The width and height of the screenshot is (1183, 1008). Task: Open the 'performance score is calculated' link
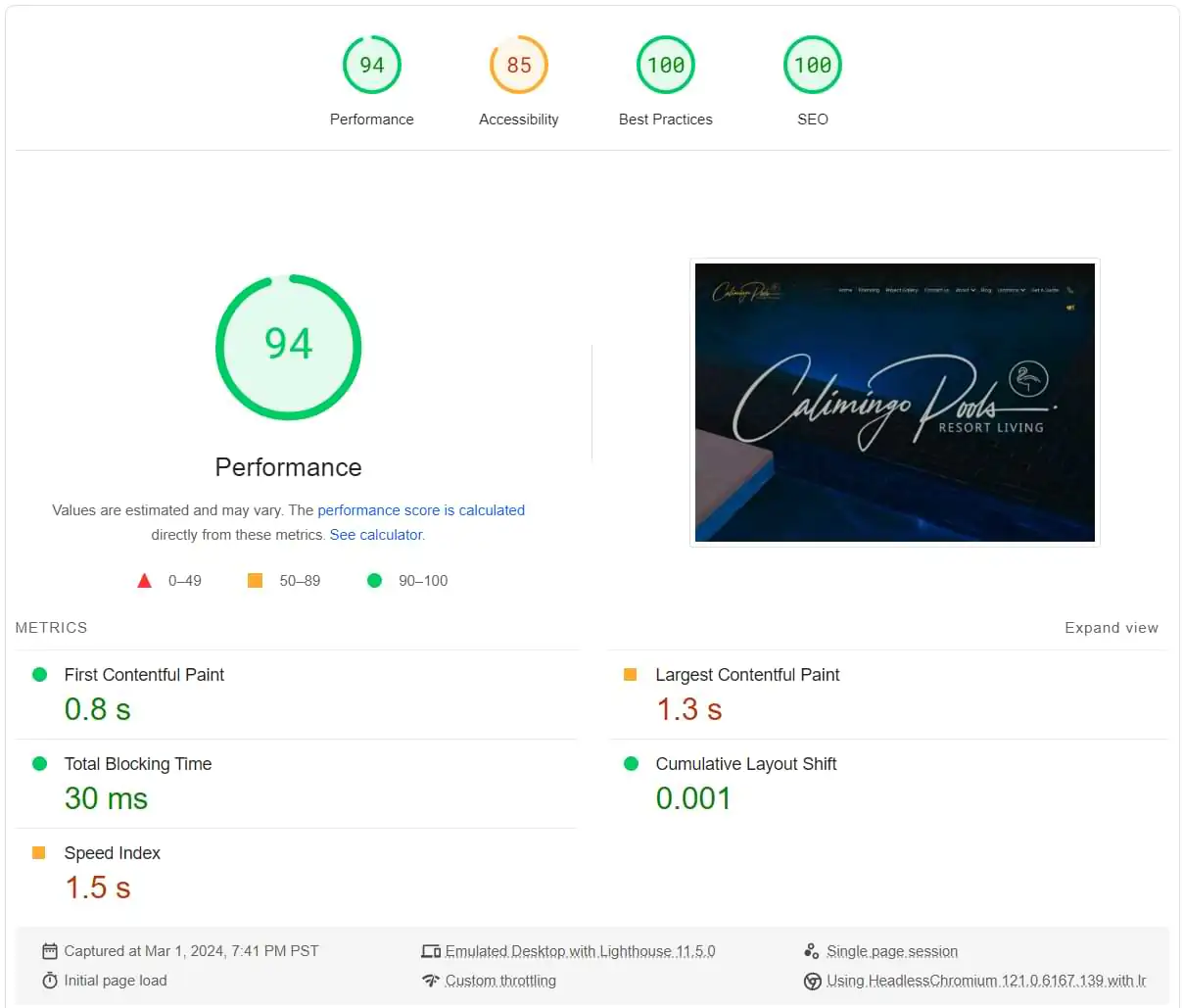pos(421,510)
